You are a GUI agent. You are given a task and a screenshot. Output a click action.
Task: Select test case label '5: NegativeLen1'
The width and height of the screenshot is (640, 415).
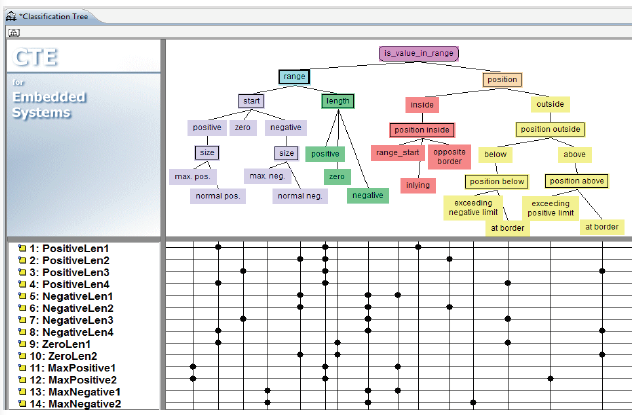[x=71, y=296]
